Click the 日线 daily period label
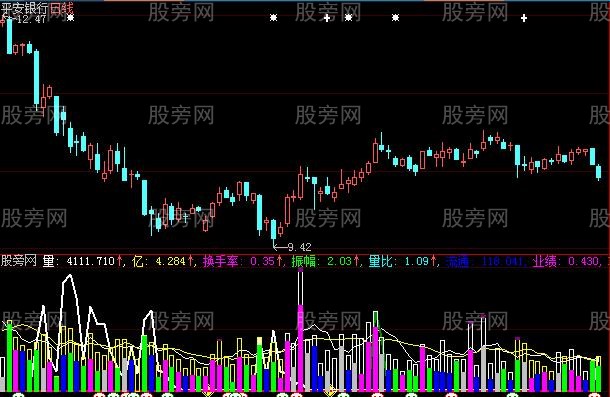 pyautogui.click(x=61, y=8)
